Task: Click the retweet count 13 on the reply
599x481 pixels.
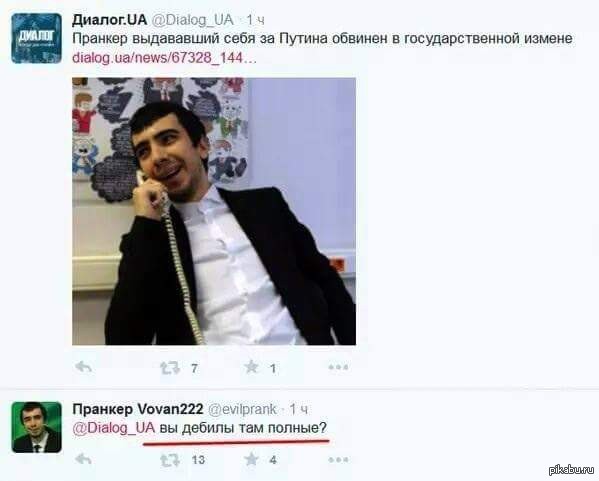Action: click(198, 460)
